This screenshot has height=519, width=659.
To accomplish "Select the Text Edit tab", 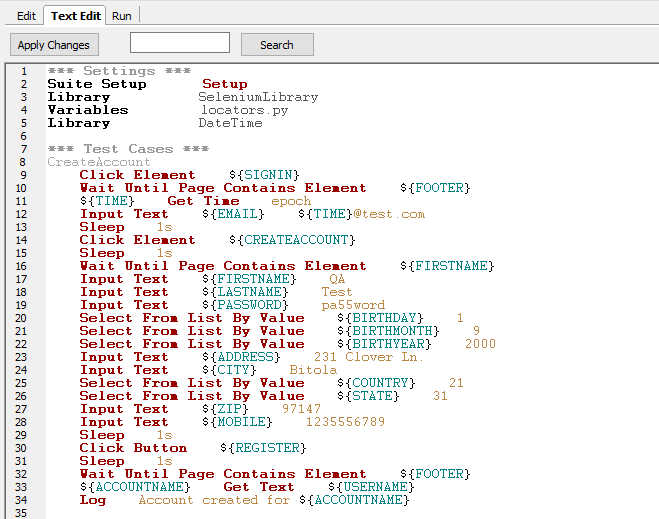I will pos(76,16).
